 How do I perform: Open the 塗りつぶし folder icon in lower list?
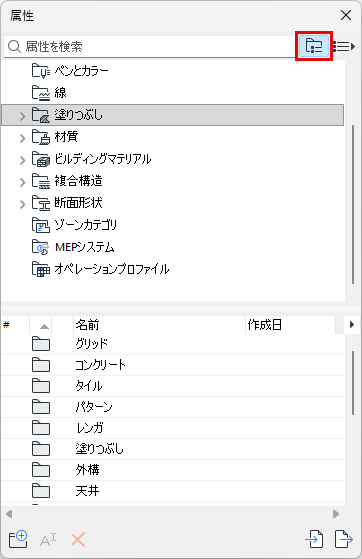coord(41,449)
